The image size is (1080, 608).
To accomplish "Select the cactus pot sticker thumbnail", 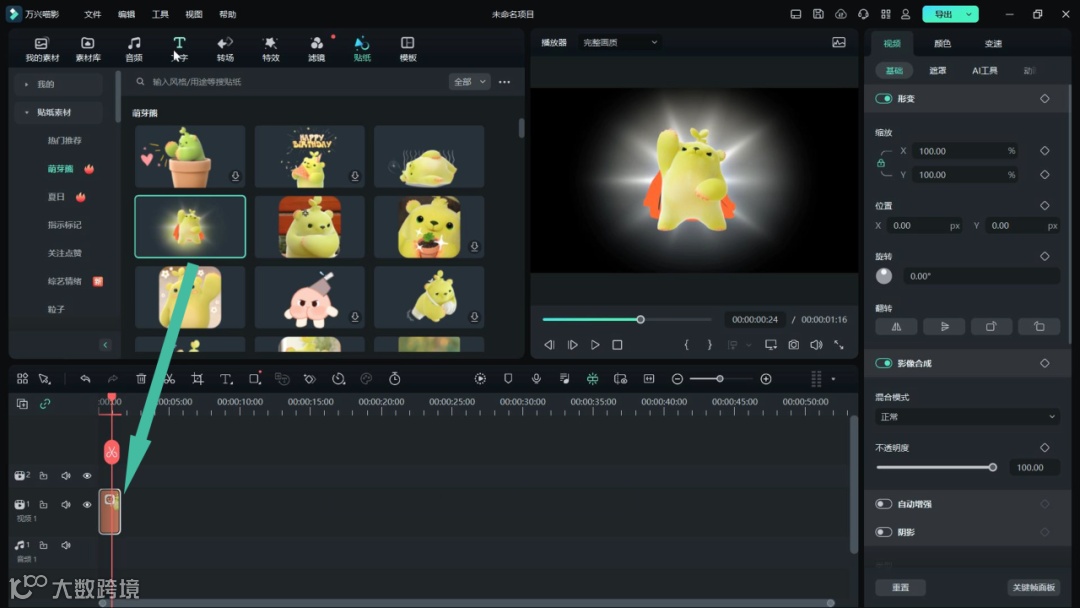I will 190,156.
